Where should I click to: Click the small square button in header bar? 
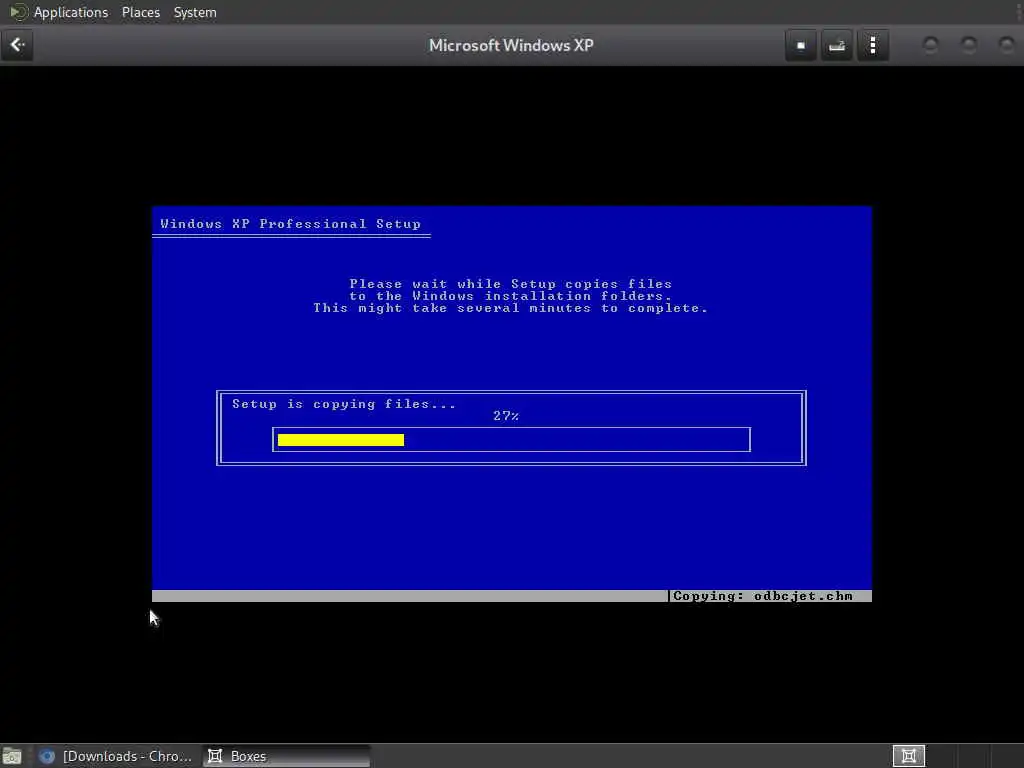tap(801, 45)
